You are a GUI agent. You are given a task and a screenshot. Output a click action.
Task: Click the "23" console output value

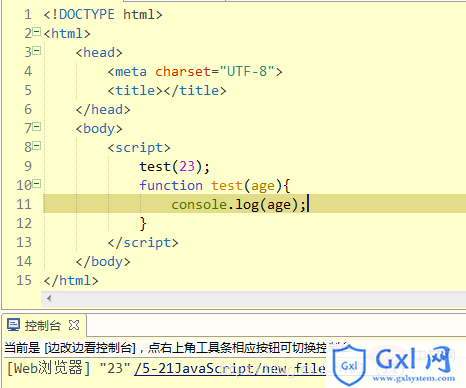pos(115,368)
